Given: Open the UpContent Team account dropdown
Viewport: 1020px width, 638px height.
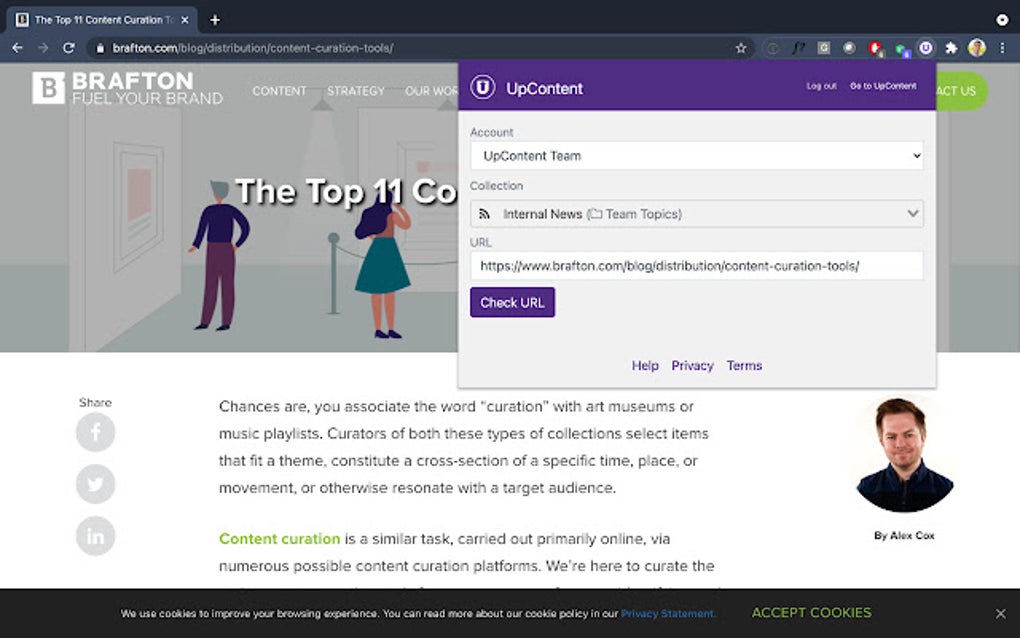Looking at the screenshot, I should click(697, 156).
